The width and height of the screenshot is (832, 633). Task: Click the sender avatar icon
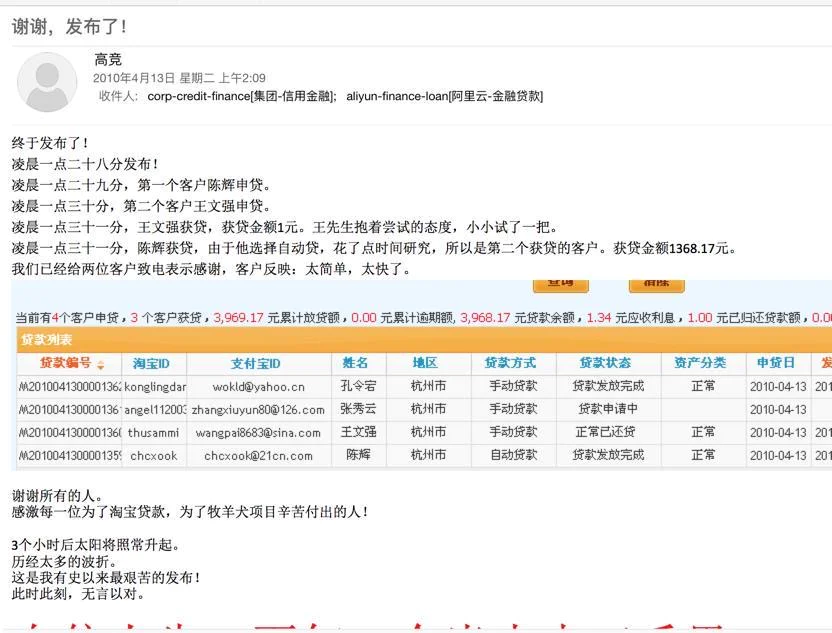point(47,83)
